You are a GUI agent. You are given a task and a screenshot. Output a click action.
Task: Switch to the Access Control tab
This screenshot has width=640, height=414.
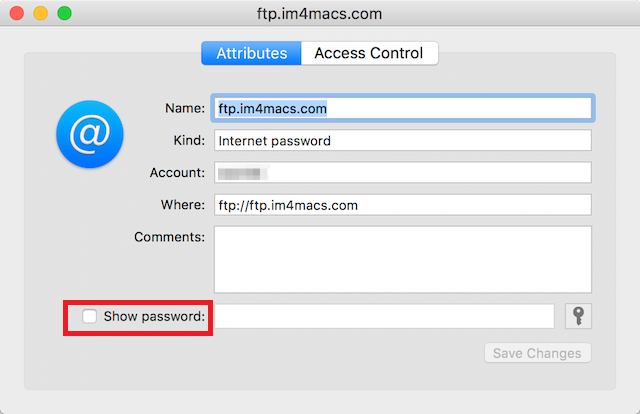[x=369, y=53]
